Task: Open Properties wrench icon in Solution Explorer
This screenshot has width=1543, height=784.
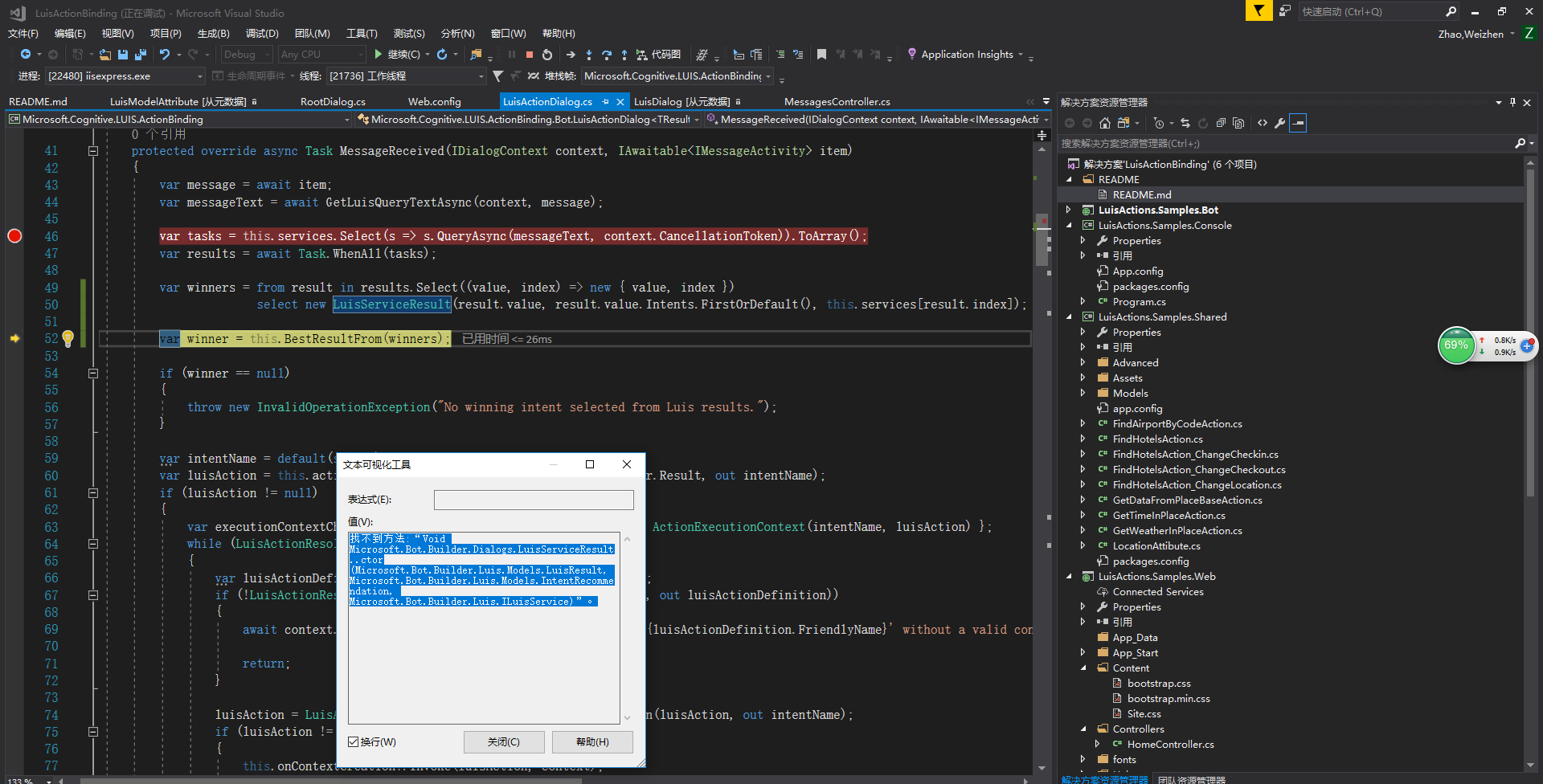Action: click(1280, 123)
